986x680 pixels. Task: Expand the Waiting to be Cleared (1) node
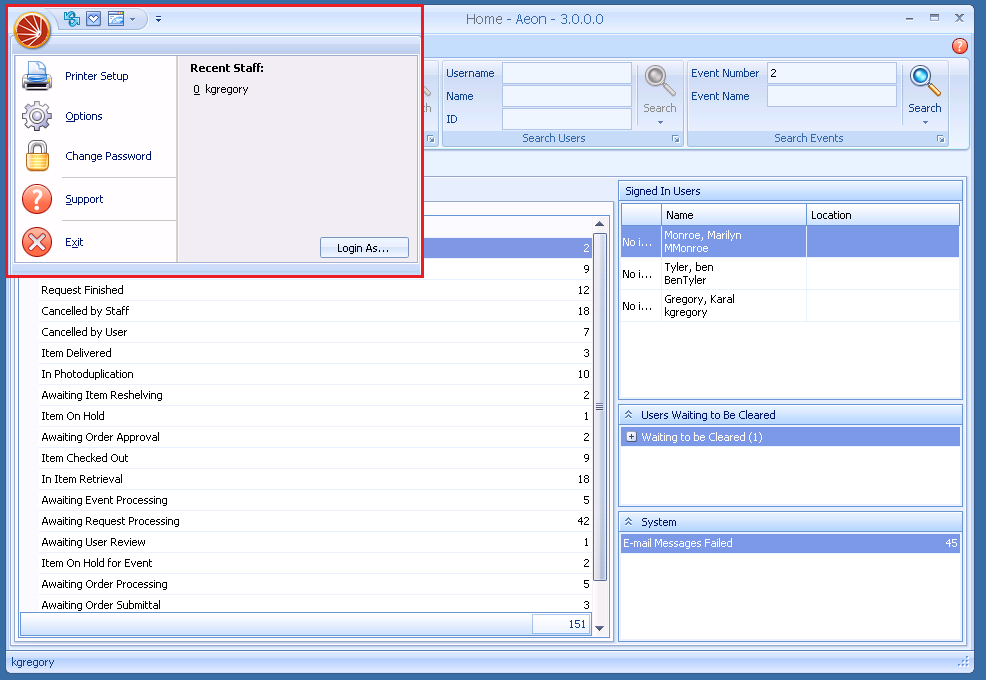[x=631, y=437]
